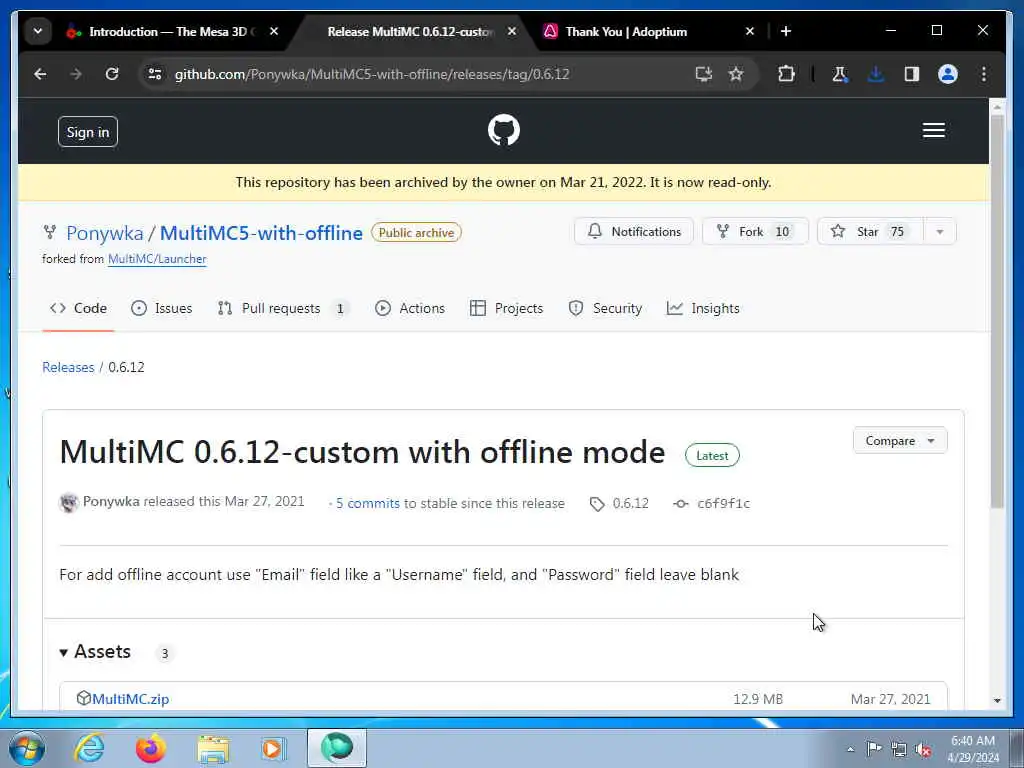The image size is (1024, 768).
Task: Open the taskbar clock showing 6:40 AM
Action: click(x=973, y=749)
